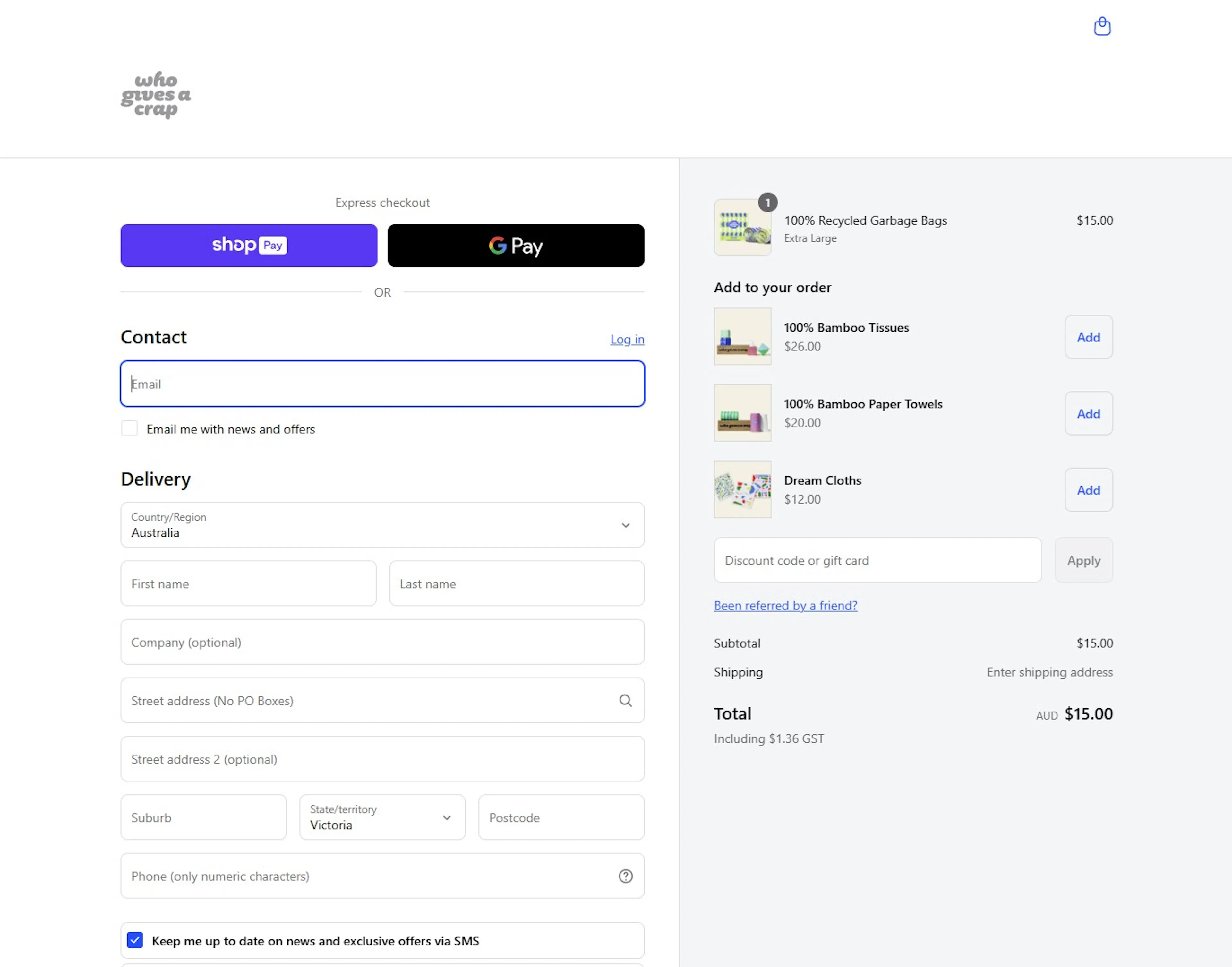Add 100% Bamboo Paper Towels to order
Screen dimensions: 1232x967
click(x=1088, y=413)
